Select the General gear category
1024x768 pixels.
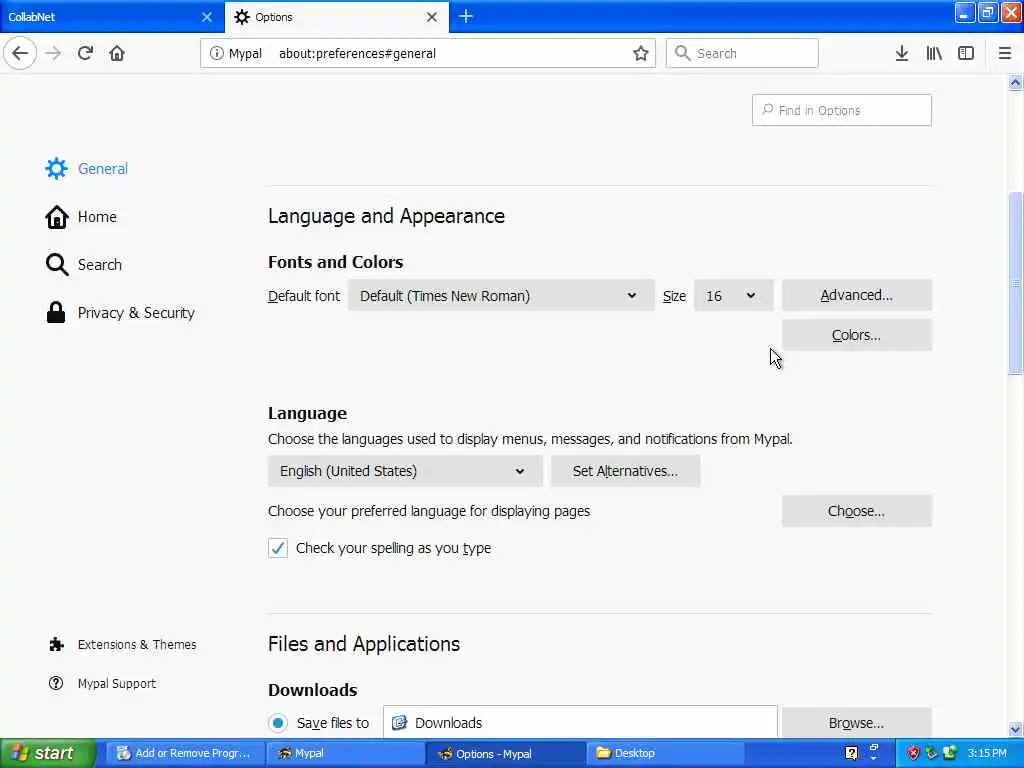point(87,168)
